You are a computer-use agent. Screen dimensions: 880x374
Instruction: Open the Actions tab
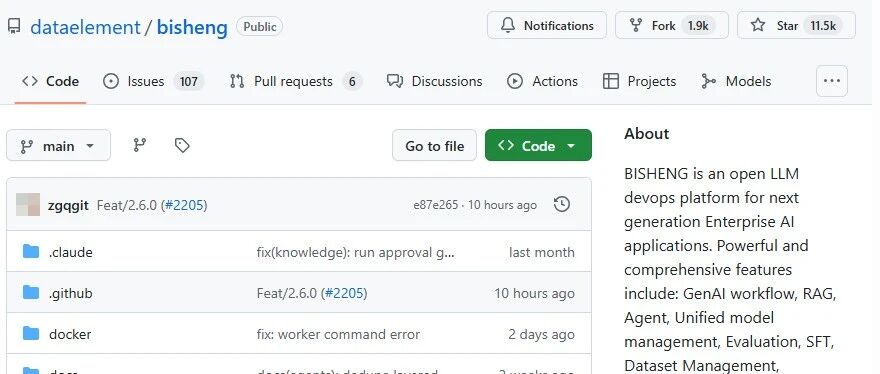pyautogui.click(x=542, y=81)
